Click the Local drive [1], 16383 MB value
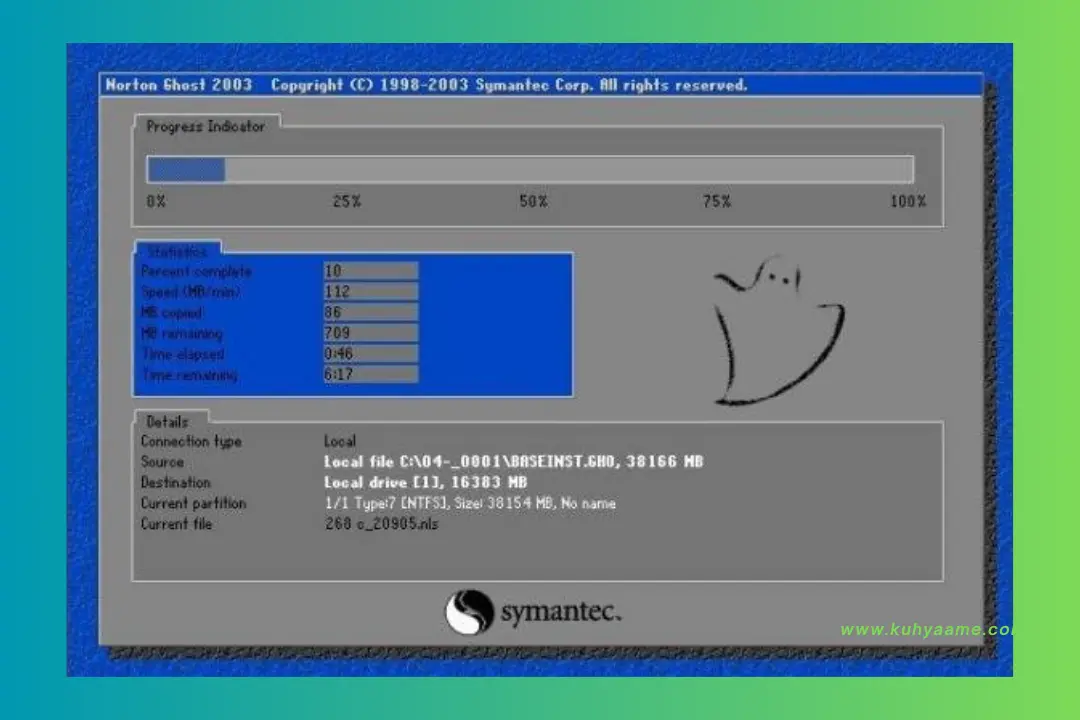The width and height of the screenshot is (1080, 720). click(426, 482)
